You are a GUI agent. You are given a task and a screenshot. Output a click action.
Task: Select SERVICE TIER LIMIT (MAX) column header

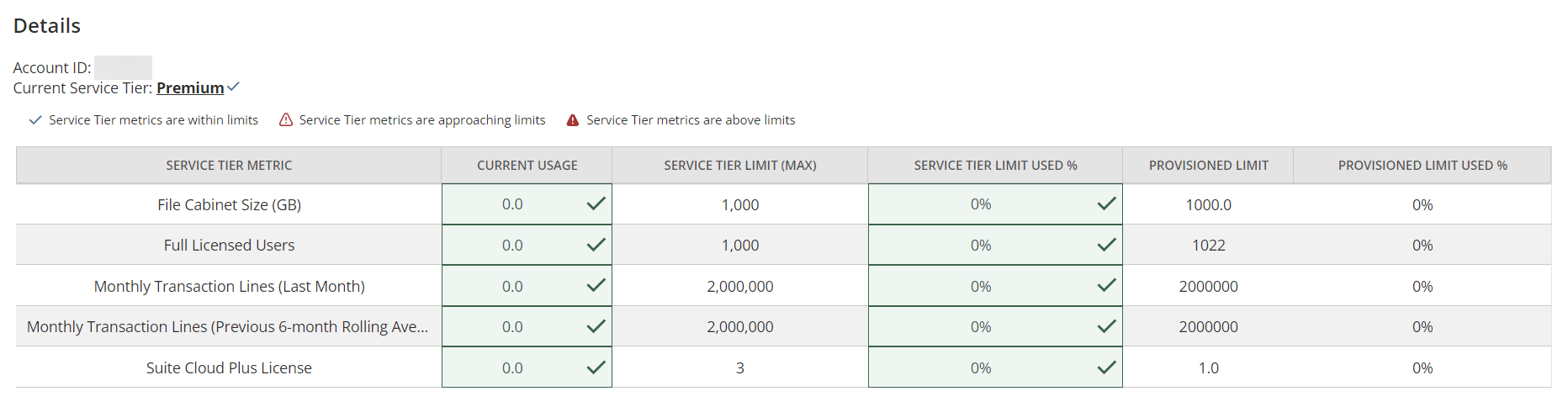tap(740, 166)
